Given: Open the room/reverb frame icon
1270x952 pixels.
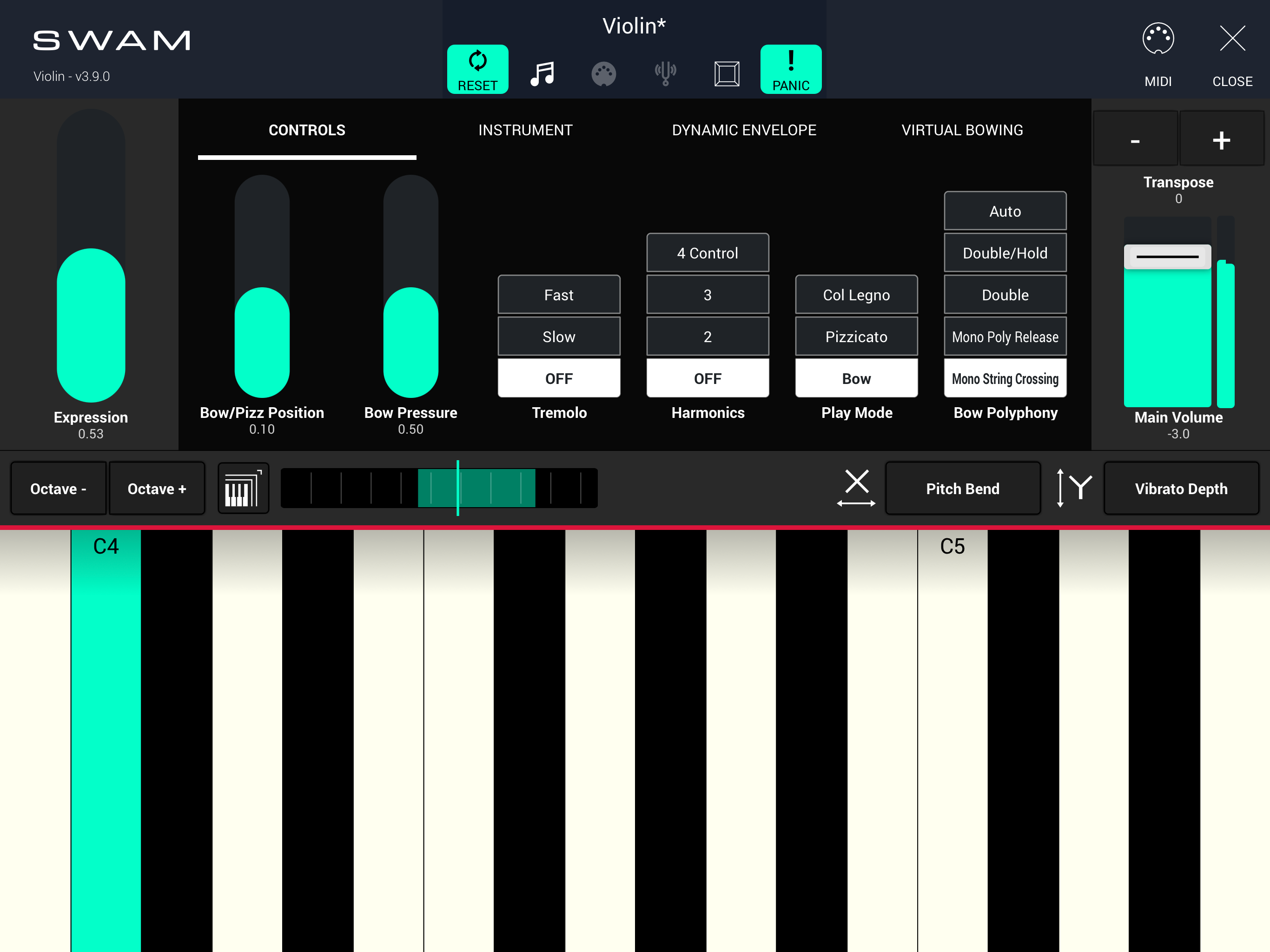Looking at the screenshot, I should pyautogui.click(x=727, y=74).
